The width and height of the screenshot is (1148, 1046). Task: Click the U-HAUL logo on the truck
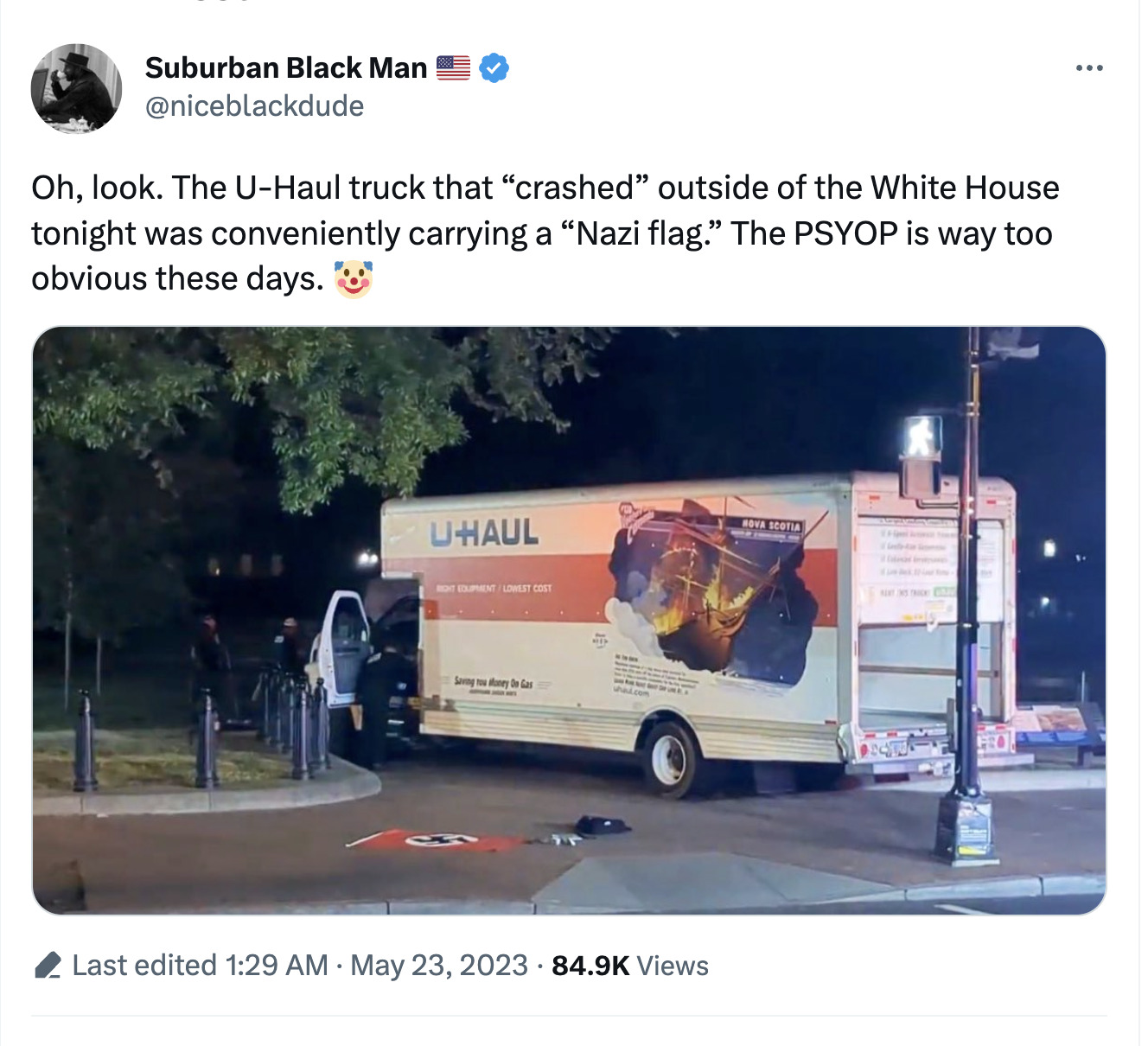(x=484, y=533)
